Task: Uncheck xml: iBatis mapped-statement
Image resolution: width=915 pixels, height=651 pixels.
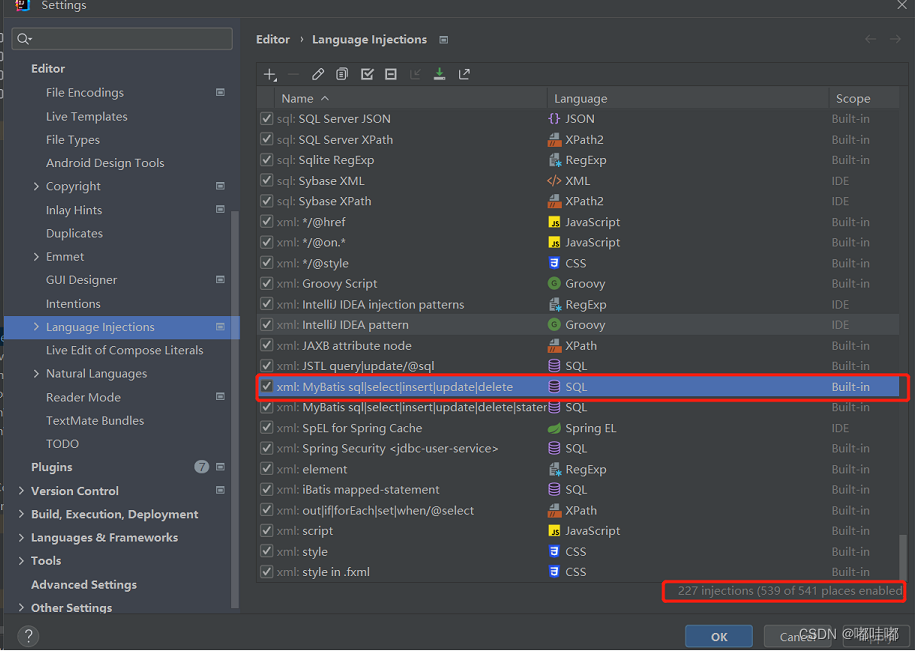Action: coord(267,489)
